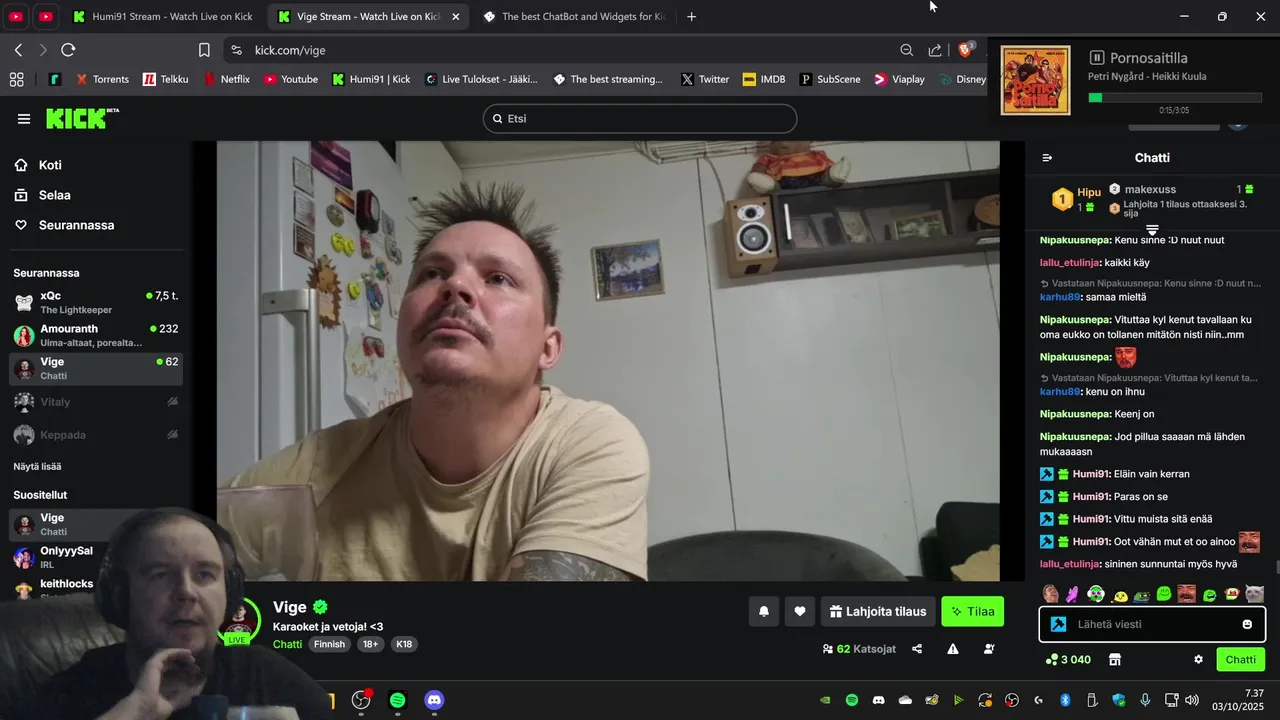
Task: Open zoom control in address bar
Action: pos(906,50)
